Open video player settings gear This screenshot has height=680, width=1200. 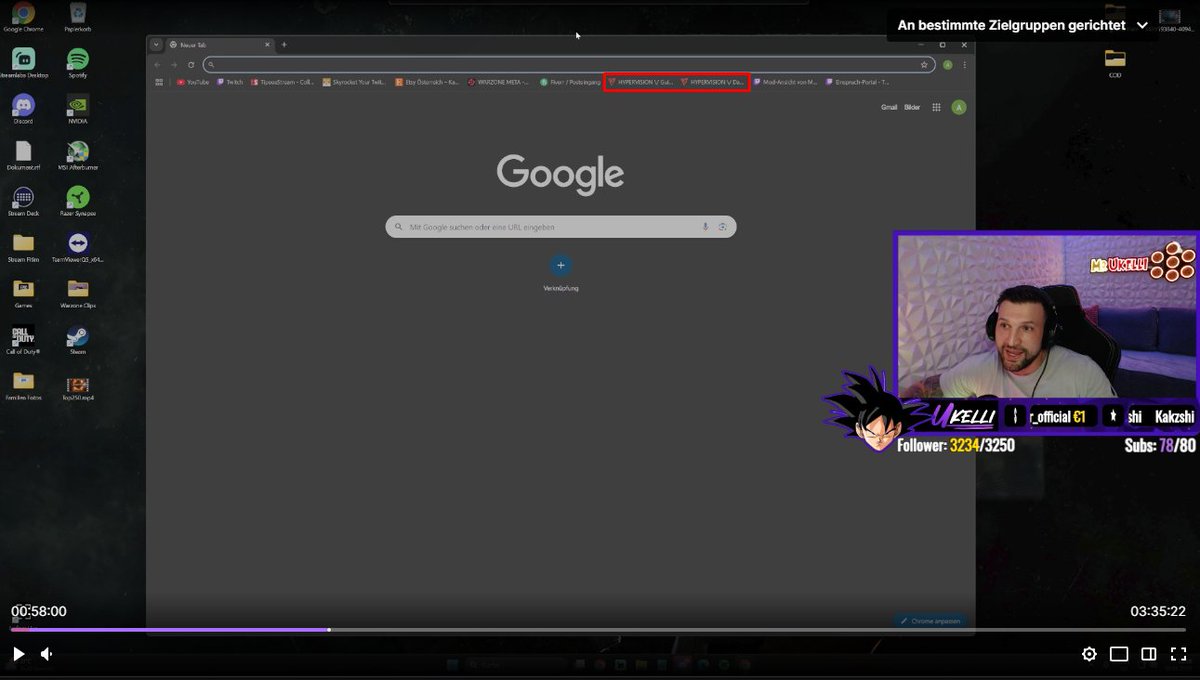1089,654
